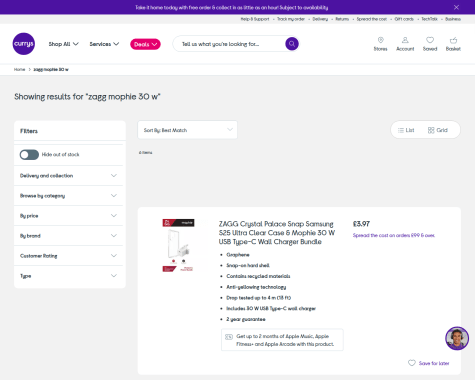Click the £3.97 price

pos(361,224)
